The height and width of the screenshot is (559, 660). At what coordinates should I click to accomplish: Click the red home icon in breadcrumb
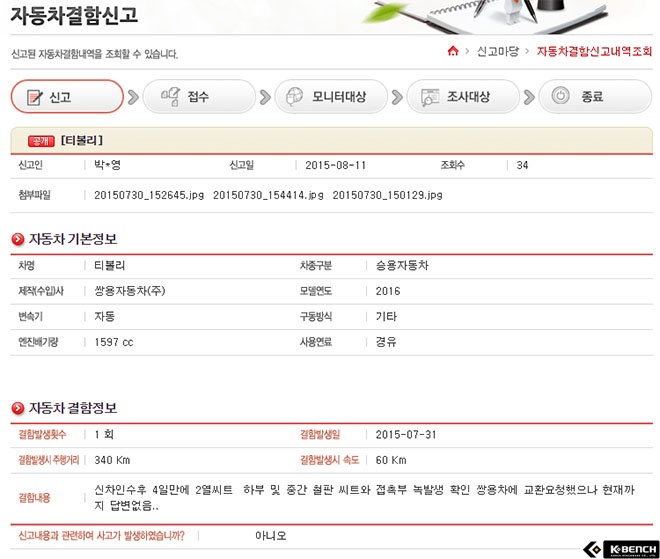tap(453, 51)
